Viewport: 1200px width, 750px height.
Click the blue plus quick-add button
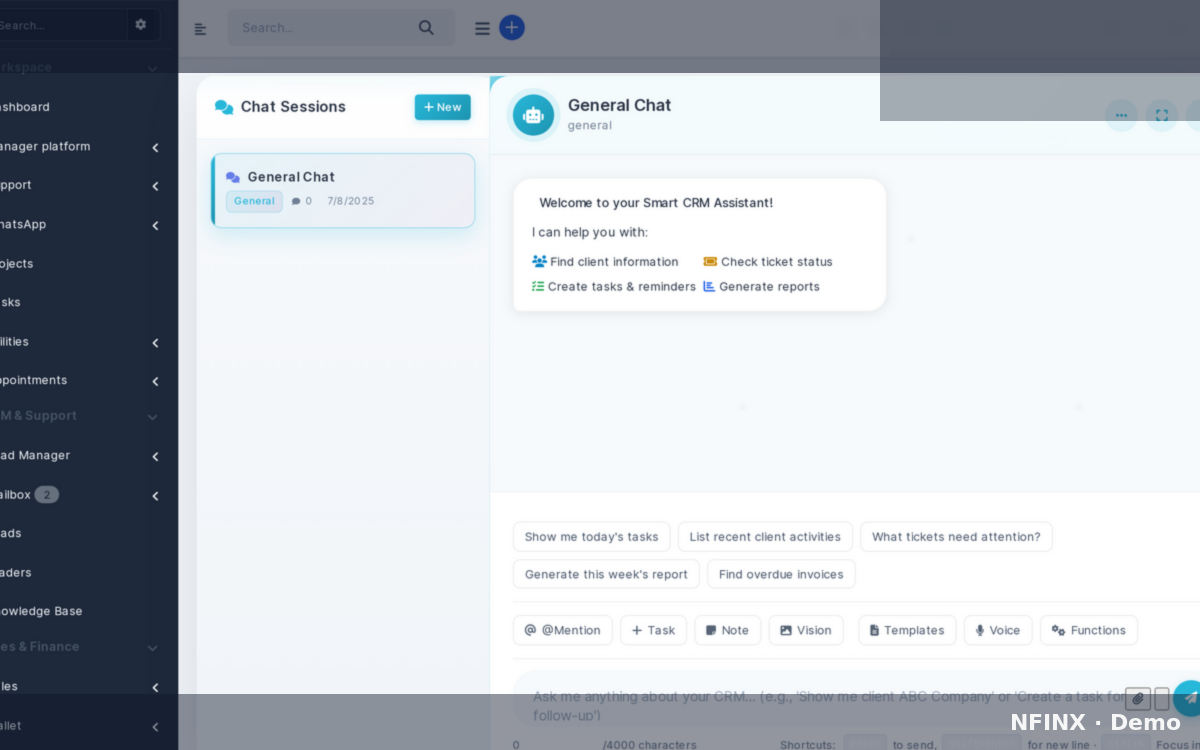[x=512, y=28]
